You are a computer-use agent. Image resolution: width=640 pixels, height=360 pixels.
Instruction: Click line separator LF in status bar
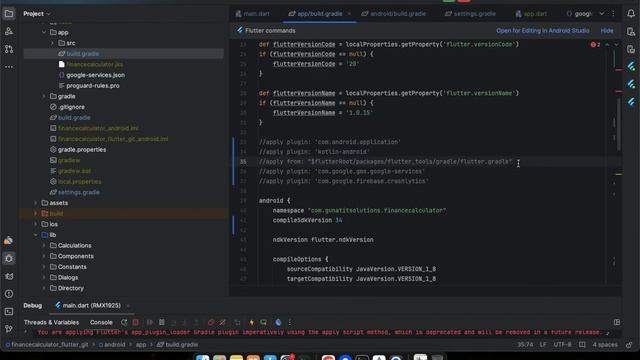click(x=543, y=345)
